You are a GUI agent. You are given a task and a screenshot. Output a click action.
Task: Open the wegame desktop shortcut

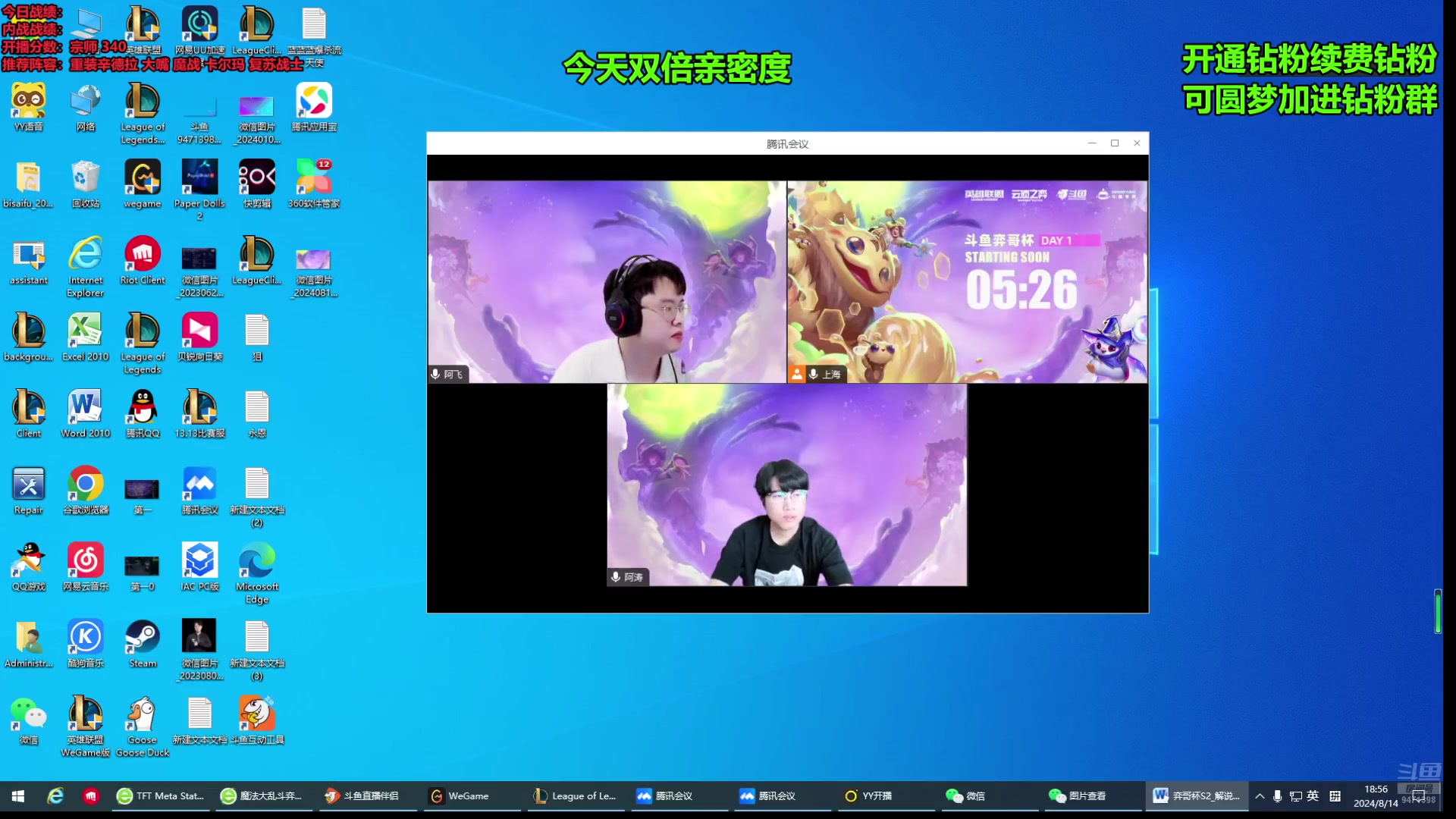coord(142,178)
